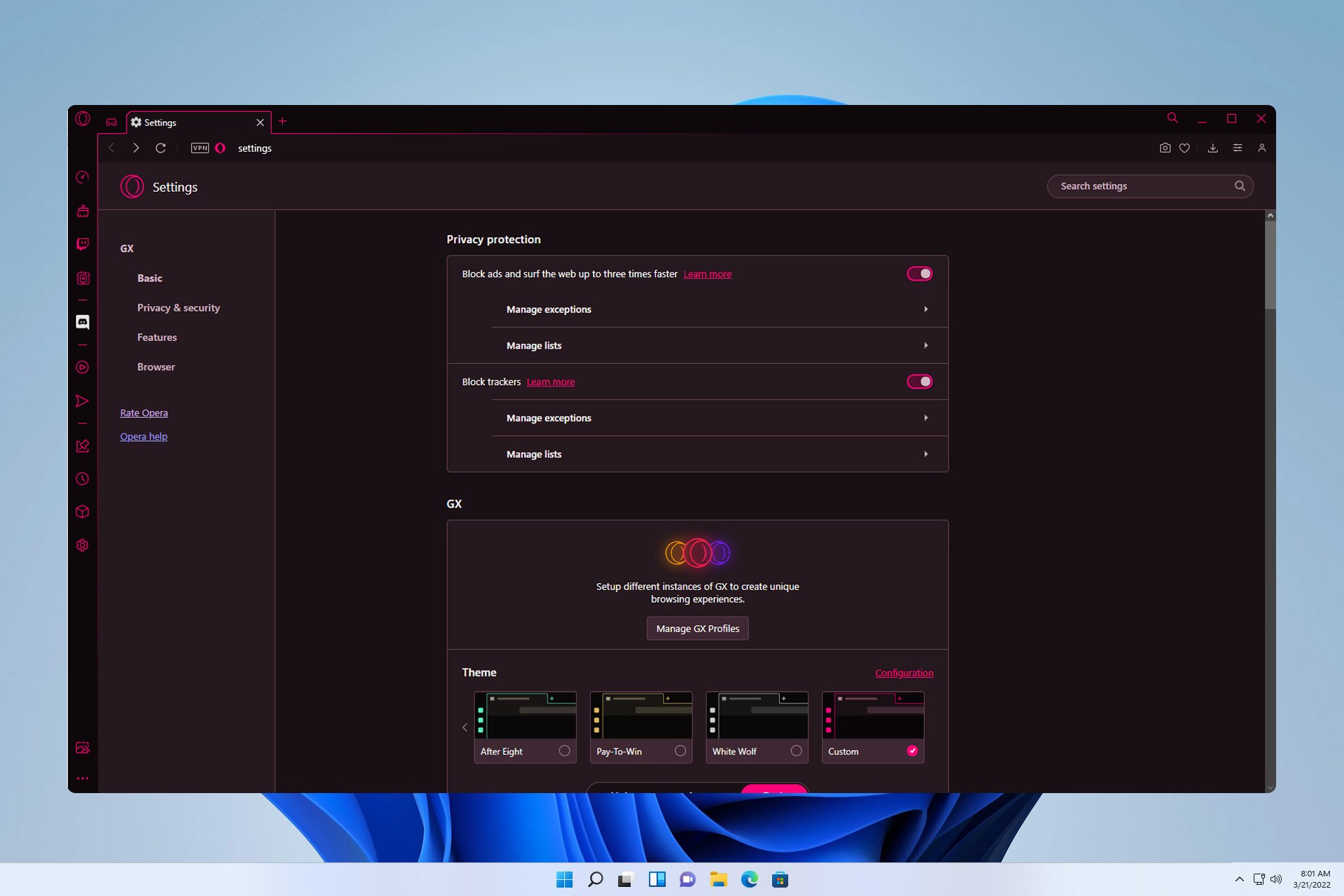Screen dimensions: 1344x896
Task: Select the GX section heading in sidebar
Action: (127, 248)
